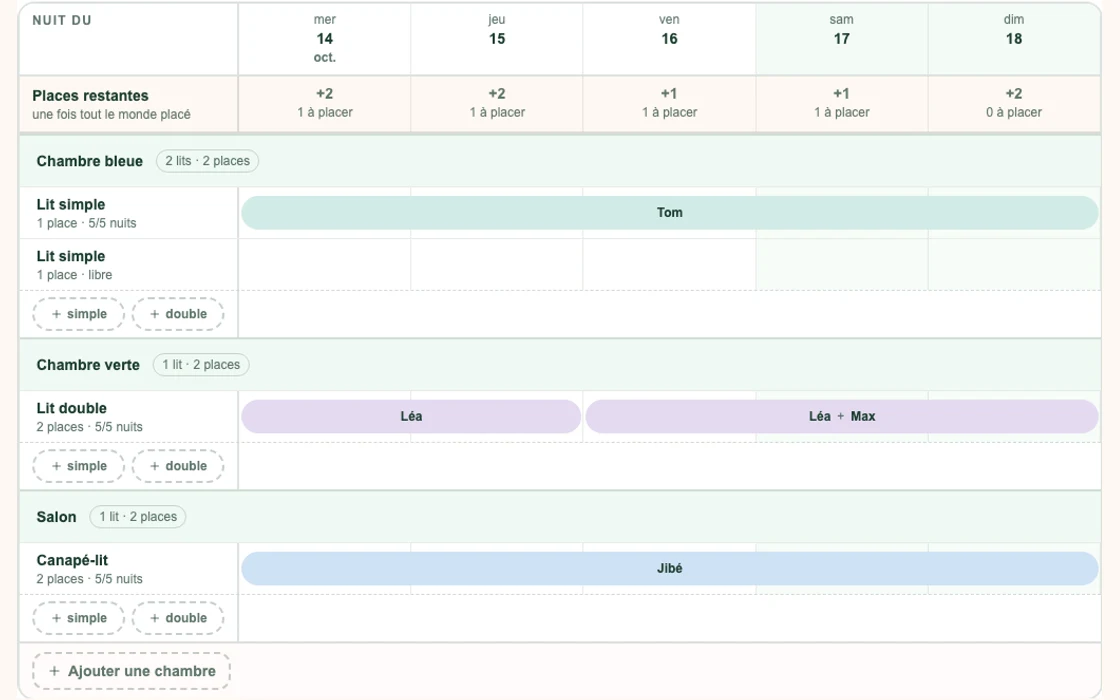Select the jeu 15 column header
This screenshot has height=700, width=1120.
pyautogui.click(x=496, y=39)
